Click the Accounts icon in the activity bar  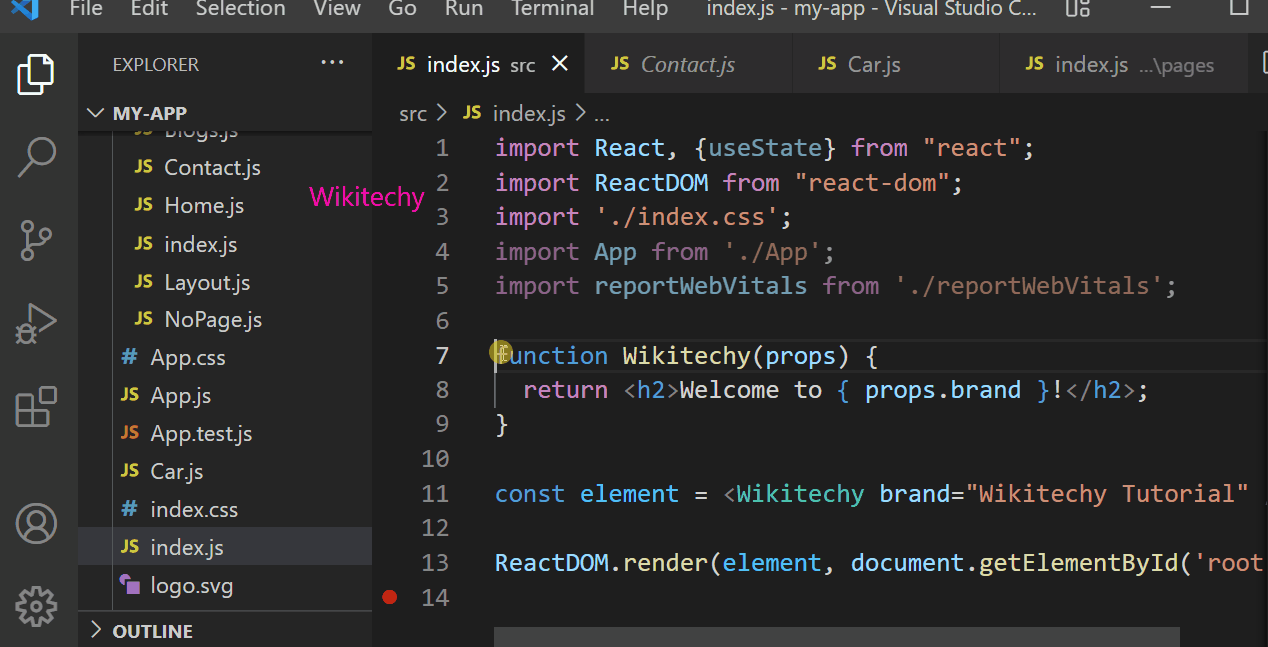[x=36, y=522]
